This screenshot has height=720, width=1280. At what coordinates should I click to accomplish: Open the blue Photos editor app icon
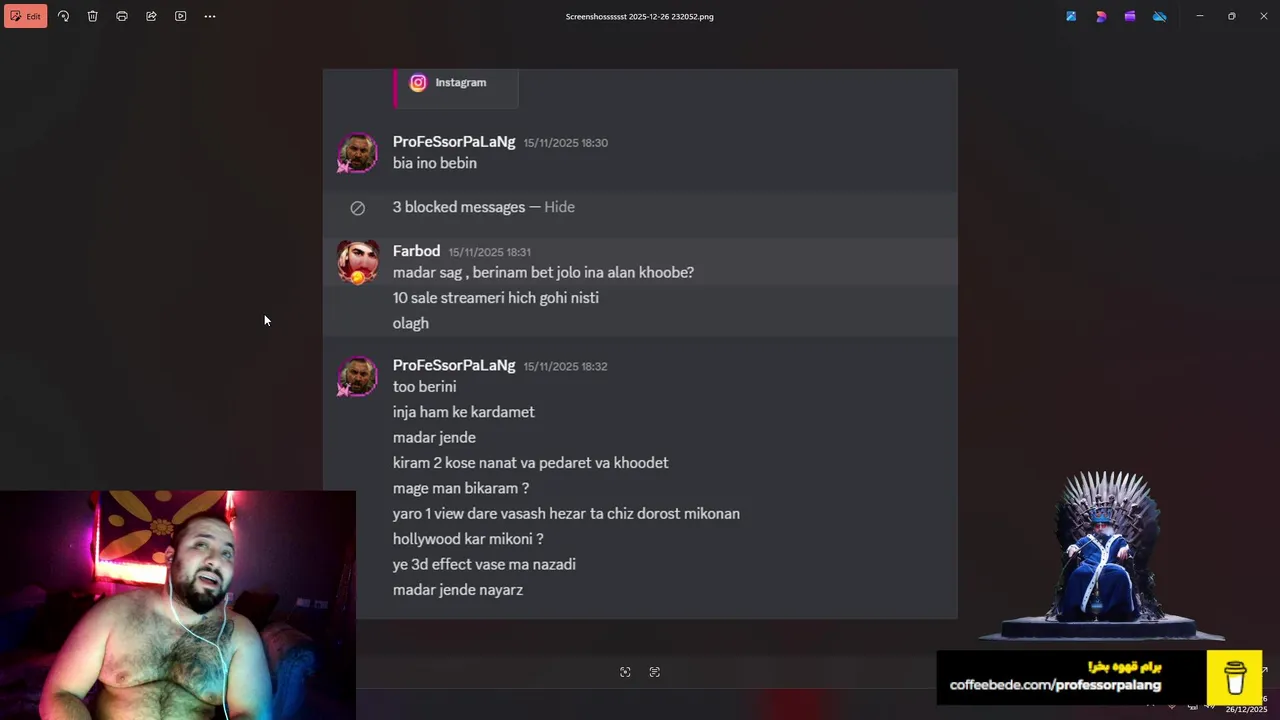click(x=1071, y=16)
